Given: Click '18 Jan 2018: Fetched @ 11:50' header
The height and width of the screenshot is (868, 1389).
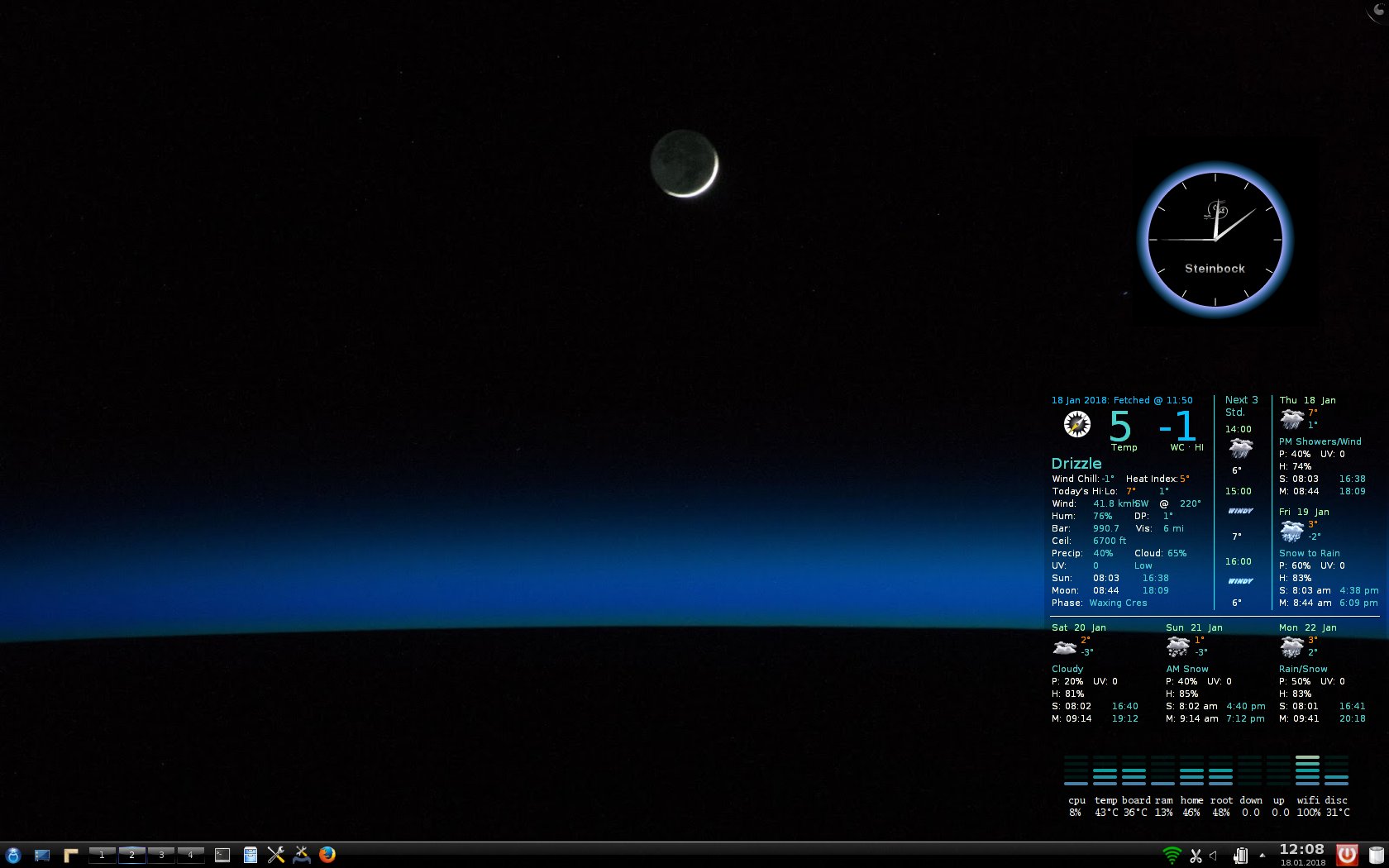Looking at the screenshot, I should tap(1122, 400).
